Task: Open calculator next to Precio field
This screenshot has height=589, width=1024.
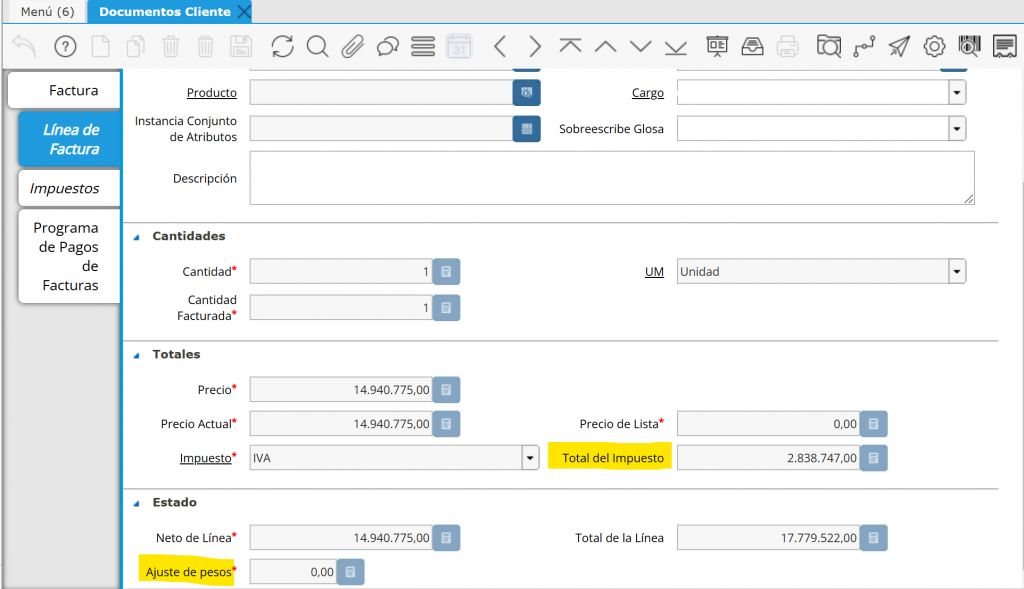Action: point(446,390)
